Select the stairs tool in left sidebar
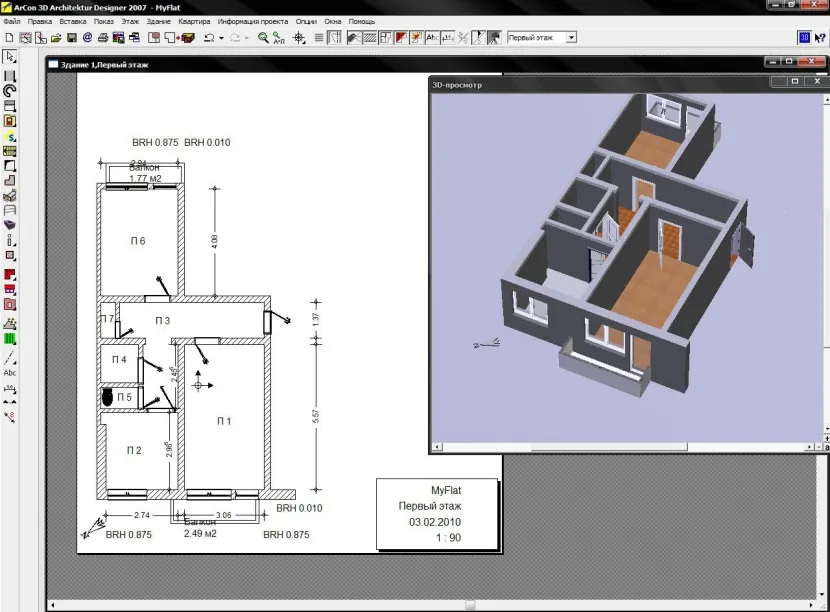Viewport: 830px width, 612px height. click(10, 181)
